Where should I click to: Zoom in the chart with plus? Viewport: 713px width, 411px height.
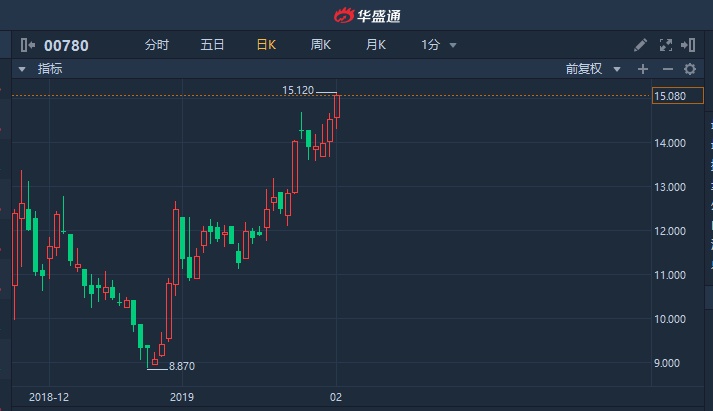(643, 69)
